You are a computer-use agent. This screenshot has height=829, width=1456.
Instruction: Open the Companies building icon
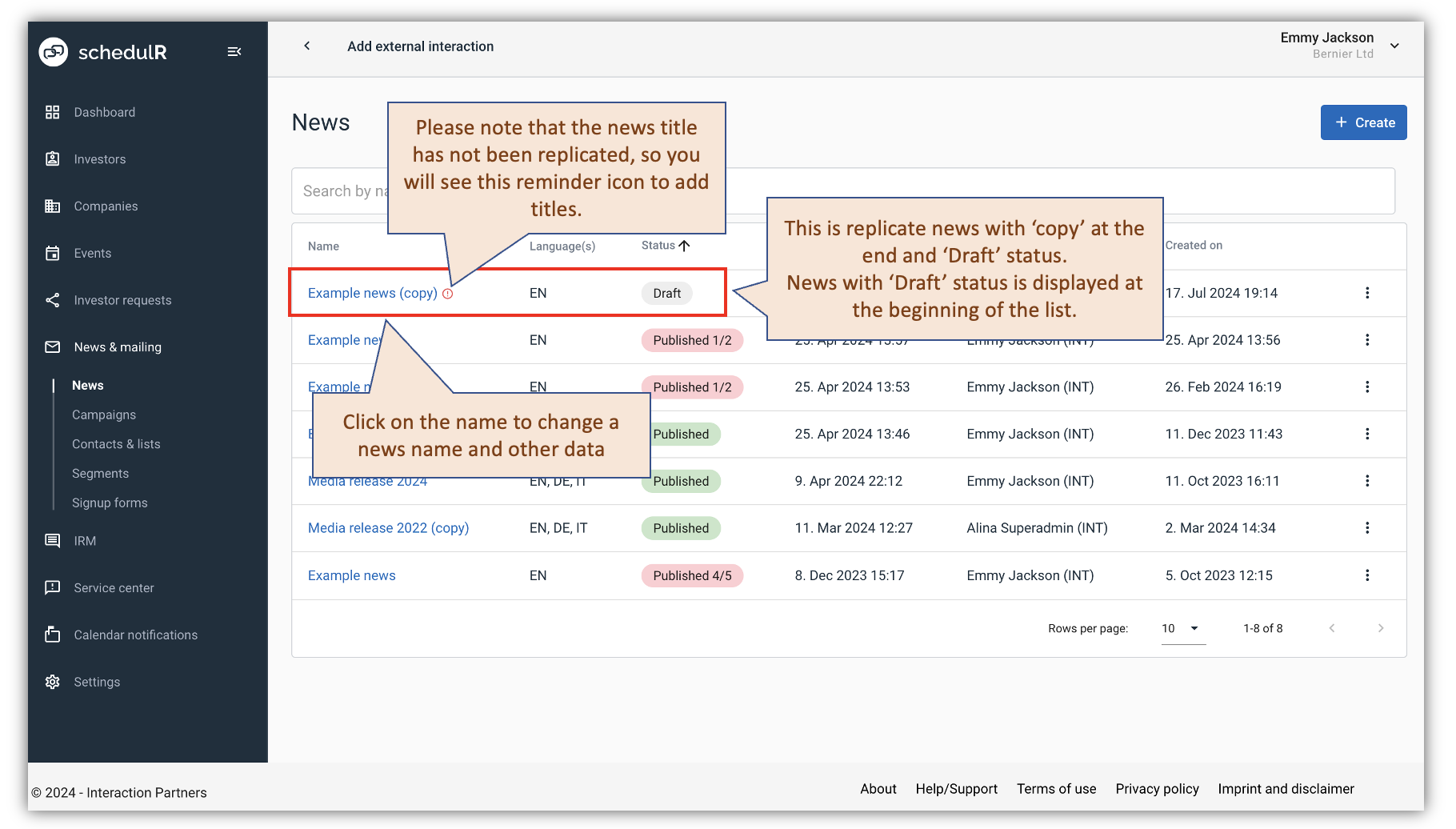point(53,206)
